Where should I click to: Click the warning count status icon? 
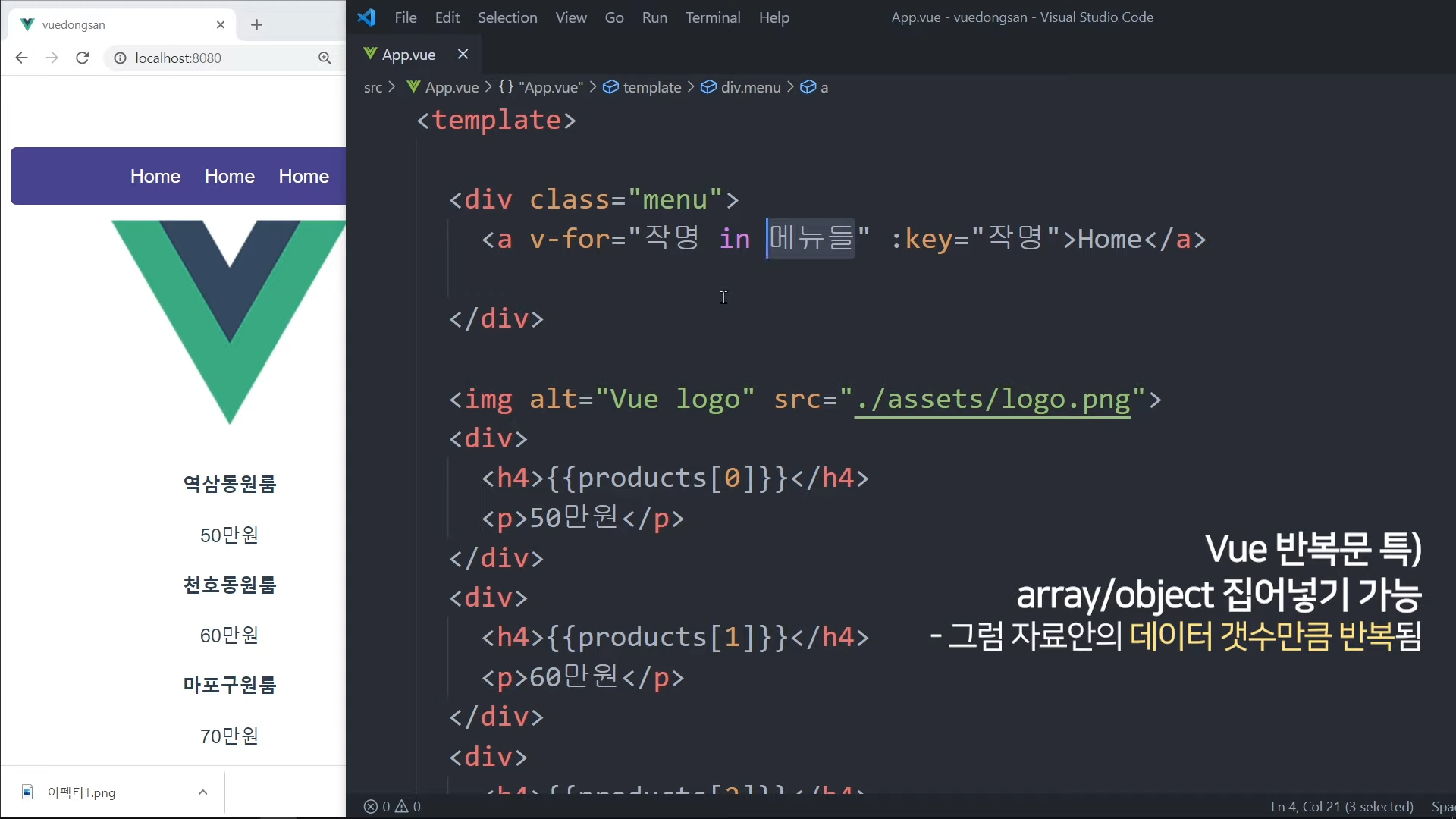[x=403, y=806]
